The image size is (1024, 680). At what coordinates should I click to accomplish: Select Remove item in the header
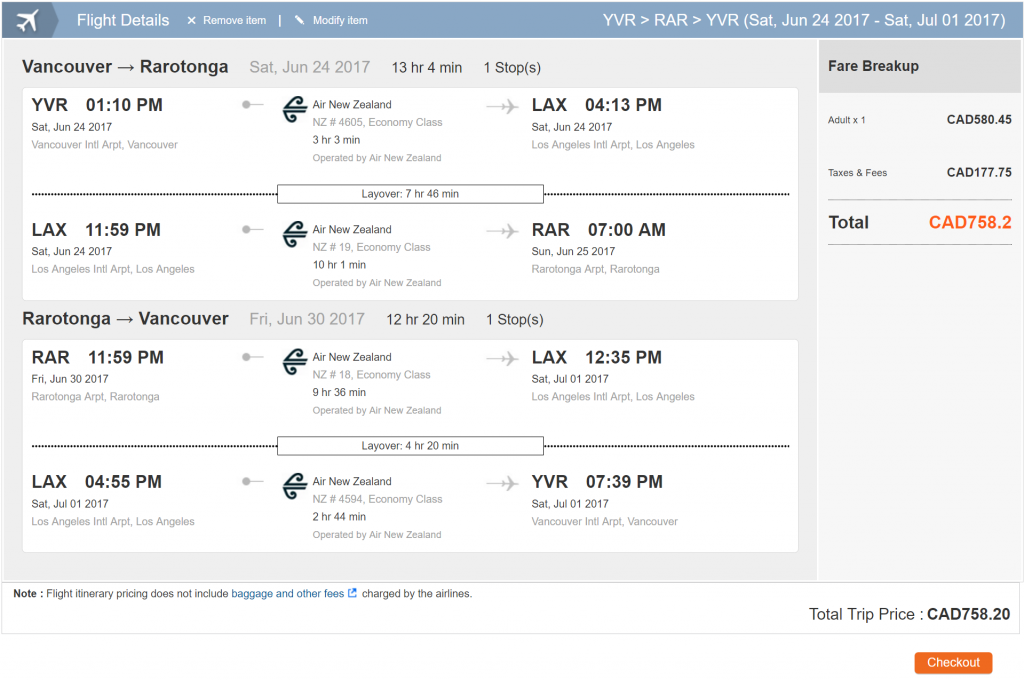coord(234,21)
